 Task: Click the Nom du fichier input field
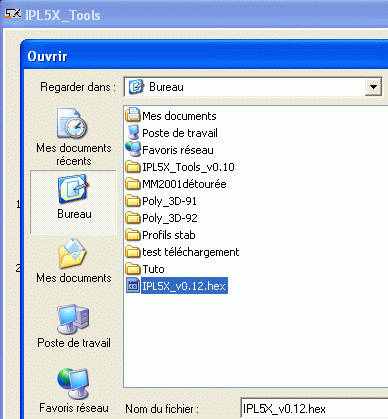click(314, 409)
